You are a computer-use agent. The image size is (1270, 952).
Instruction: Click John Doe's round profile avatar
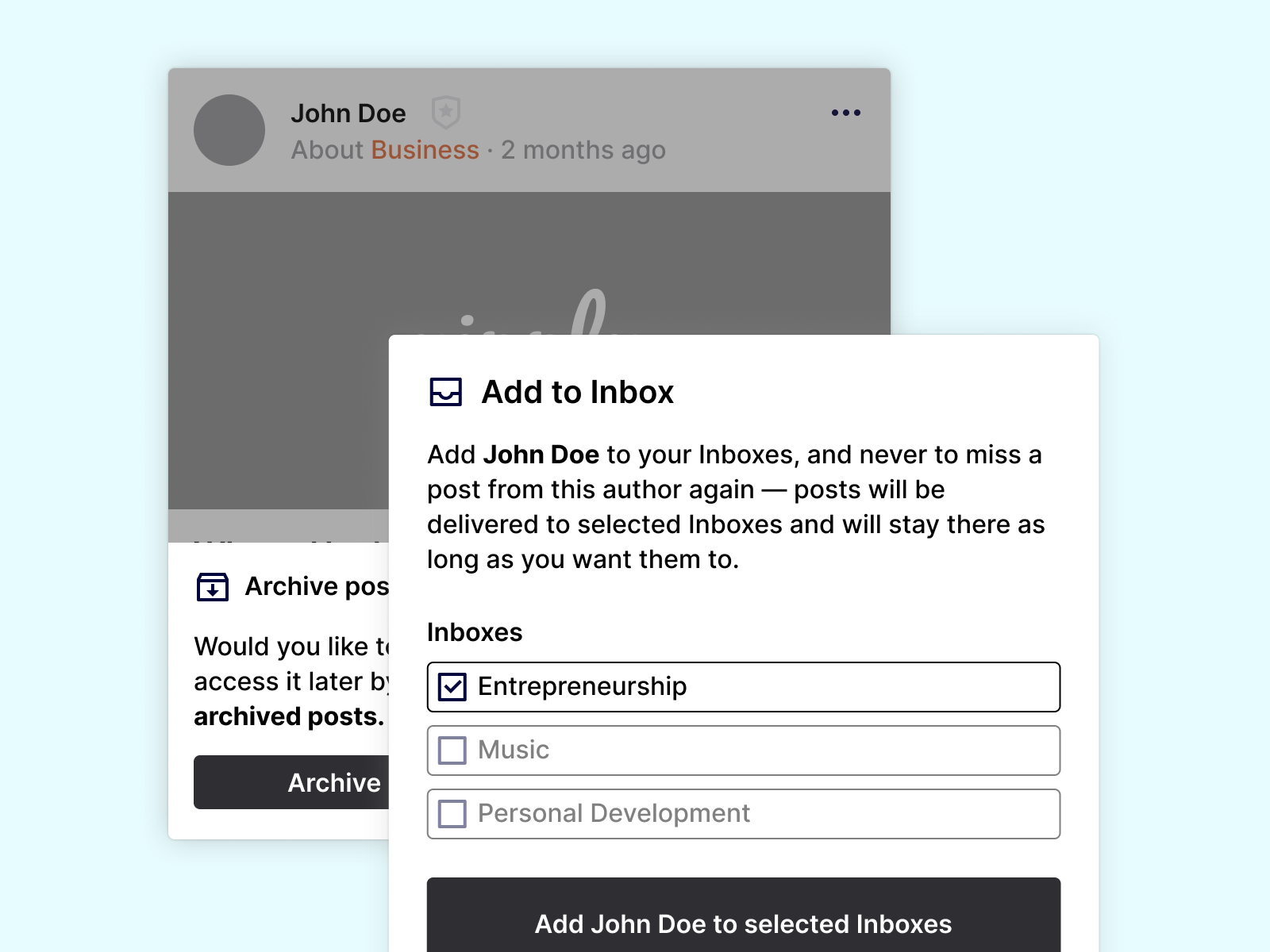229,130
